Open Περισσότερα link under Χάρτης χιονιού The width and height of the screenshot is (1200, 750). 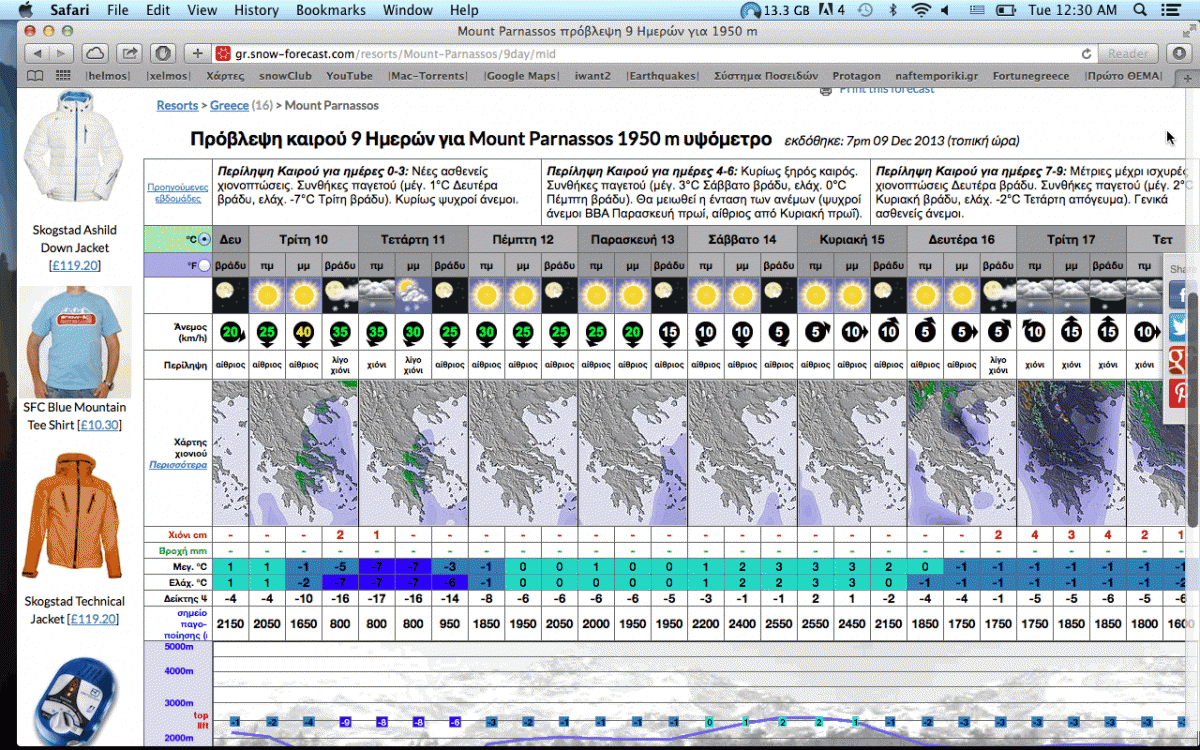pos(177,465)
